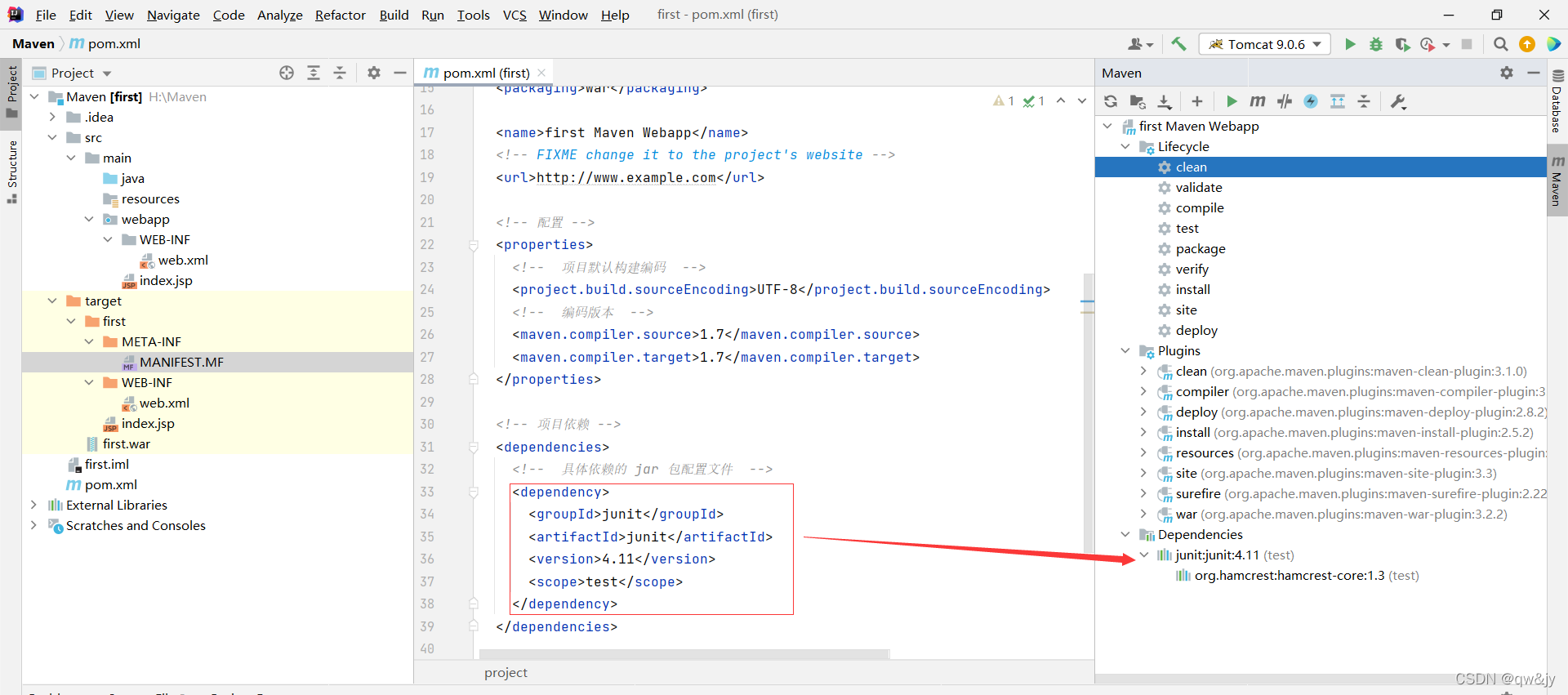This screenshot has height=695, width=1568.
Task: Select the package lifecycle phase
Action: pos(1200,248)
